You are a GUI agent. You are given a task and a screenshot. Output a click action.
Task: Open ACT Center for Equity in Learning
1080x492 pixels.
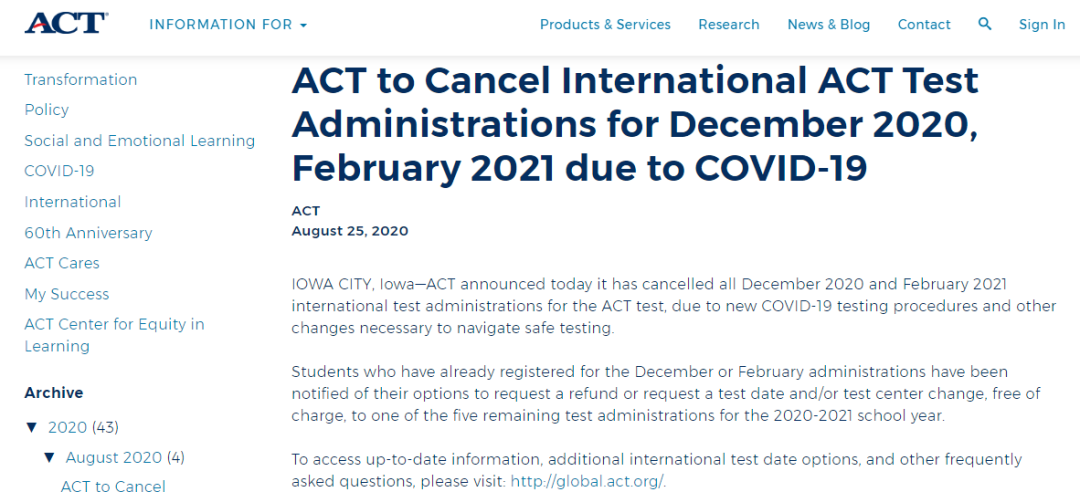pos(114,335)
